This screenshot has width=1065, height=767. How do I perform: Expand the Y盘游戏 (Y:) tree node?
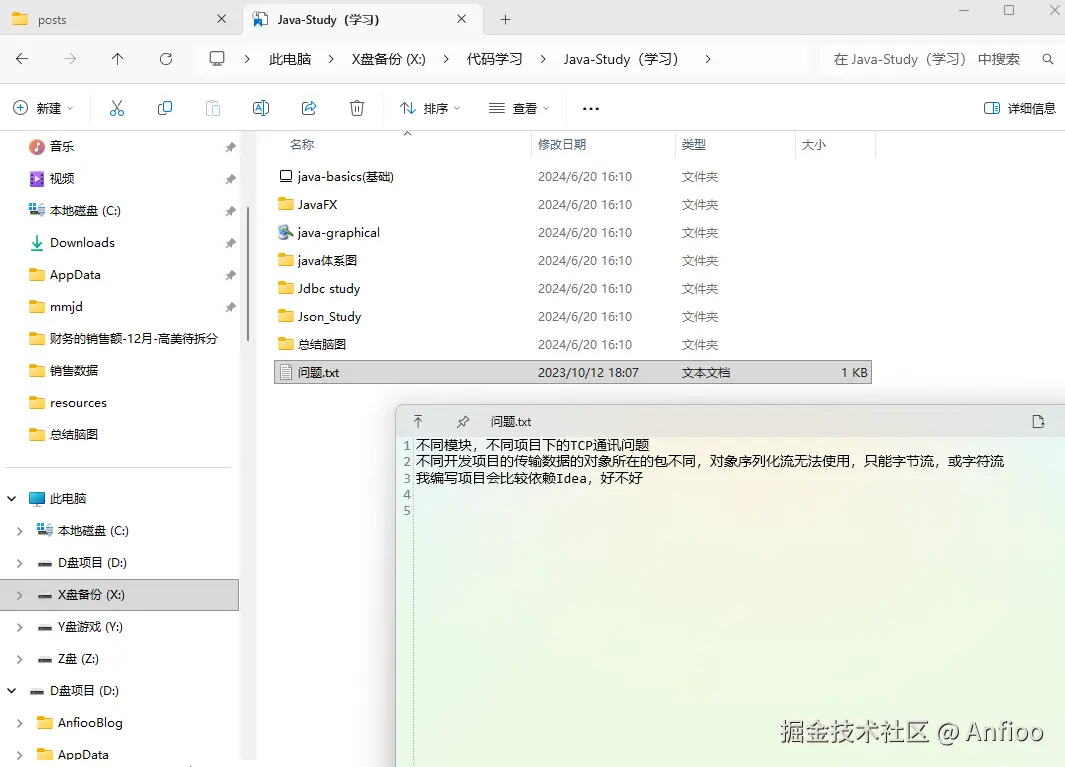coord(20,627)
